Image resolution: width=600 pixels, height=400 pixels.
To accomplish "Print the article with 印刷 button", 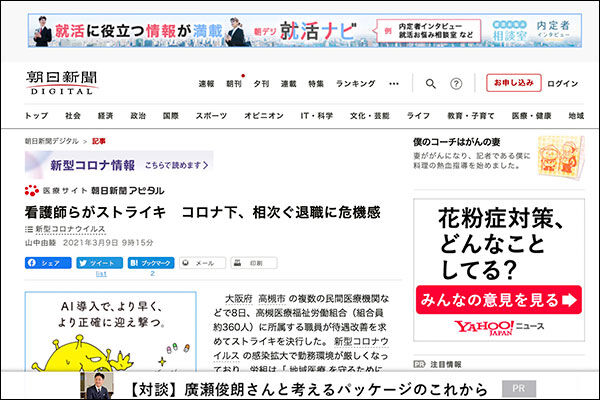I will point(254,263).
